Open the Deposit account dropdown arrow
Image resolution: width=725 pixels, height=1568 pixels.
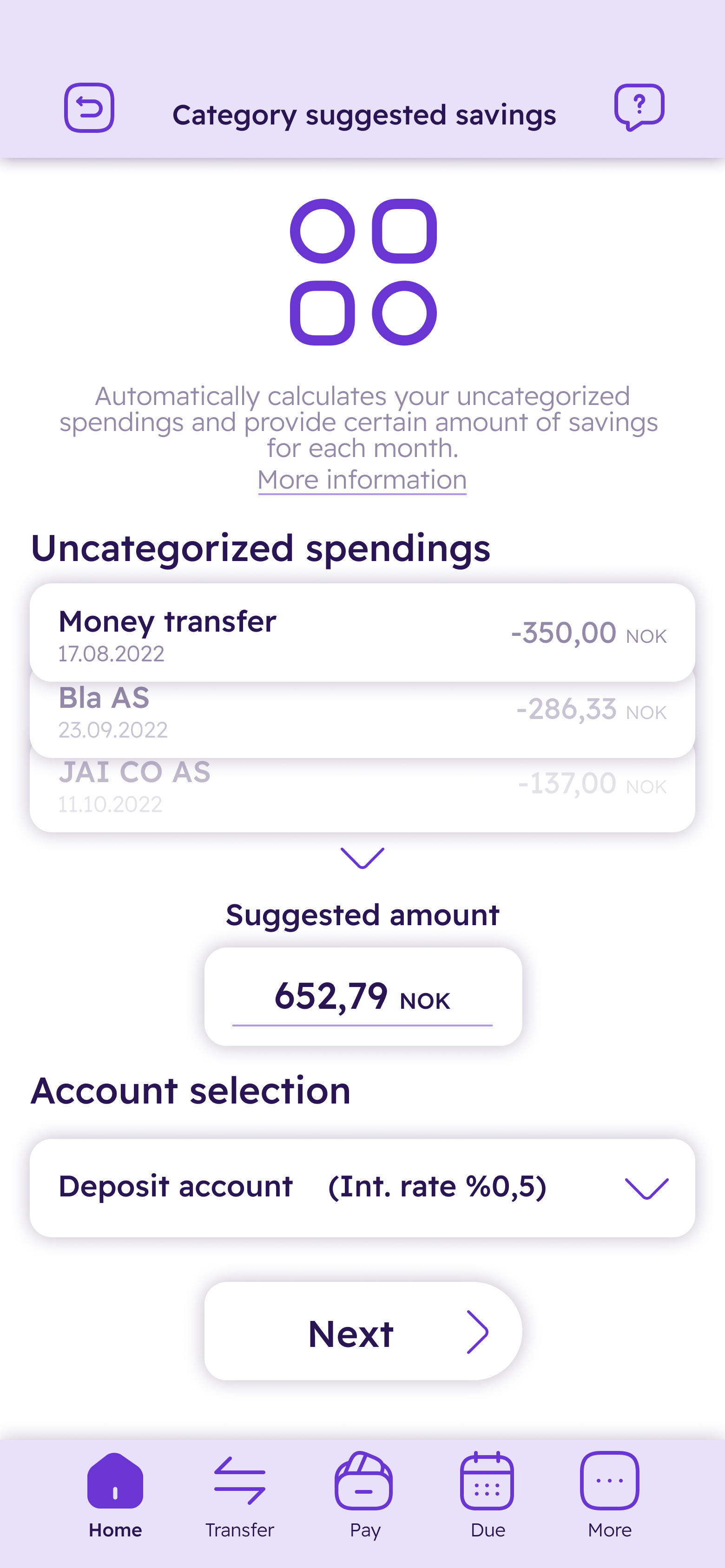647,1188
